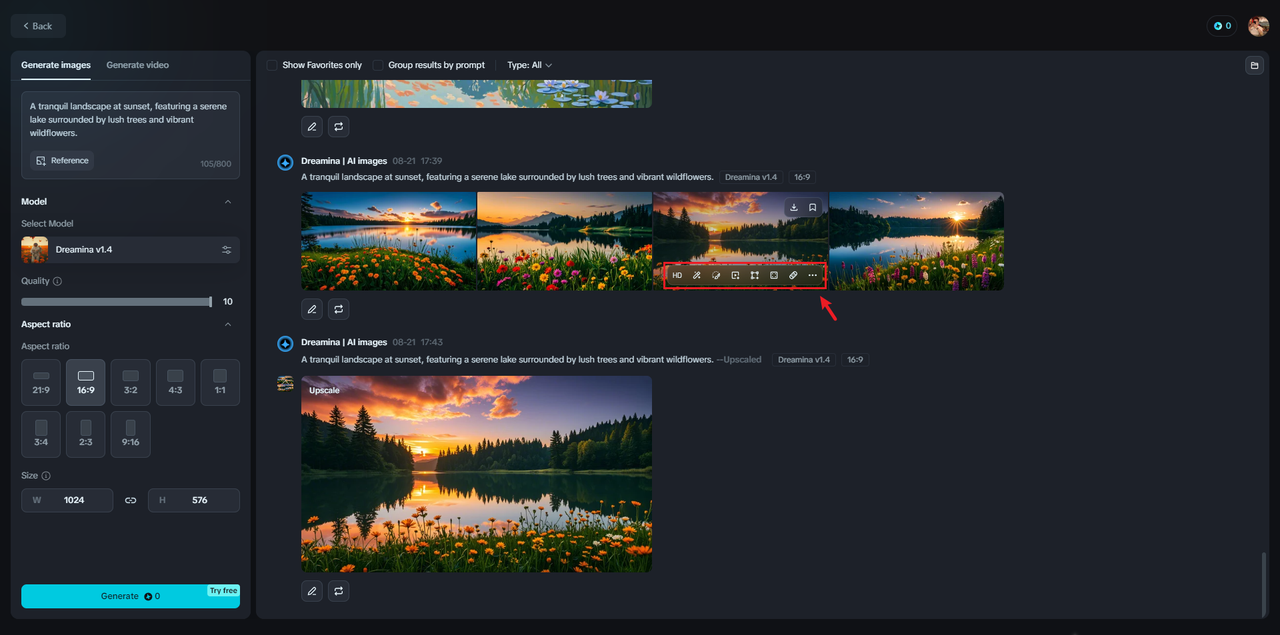
Task: Select the 1:1 aspect ratio option
Action: [220, 382]
